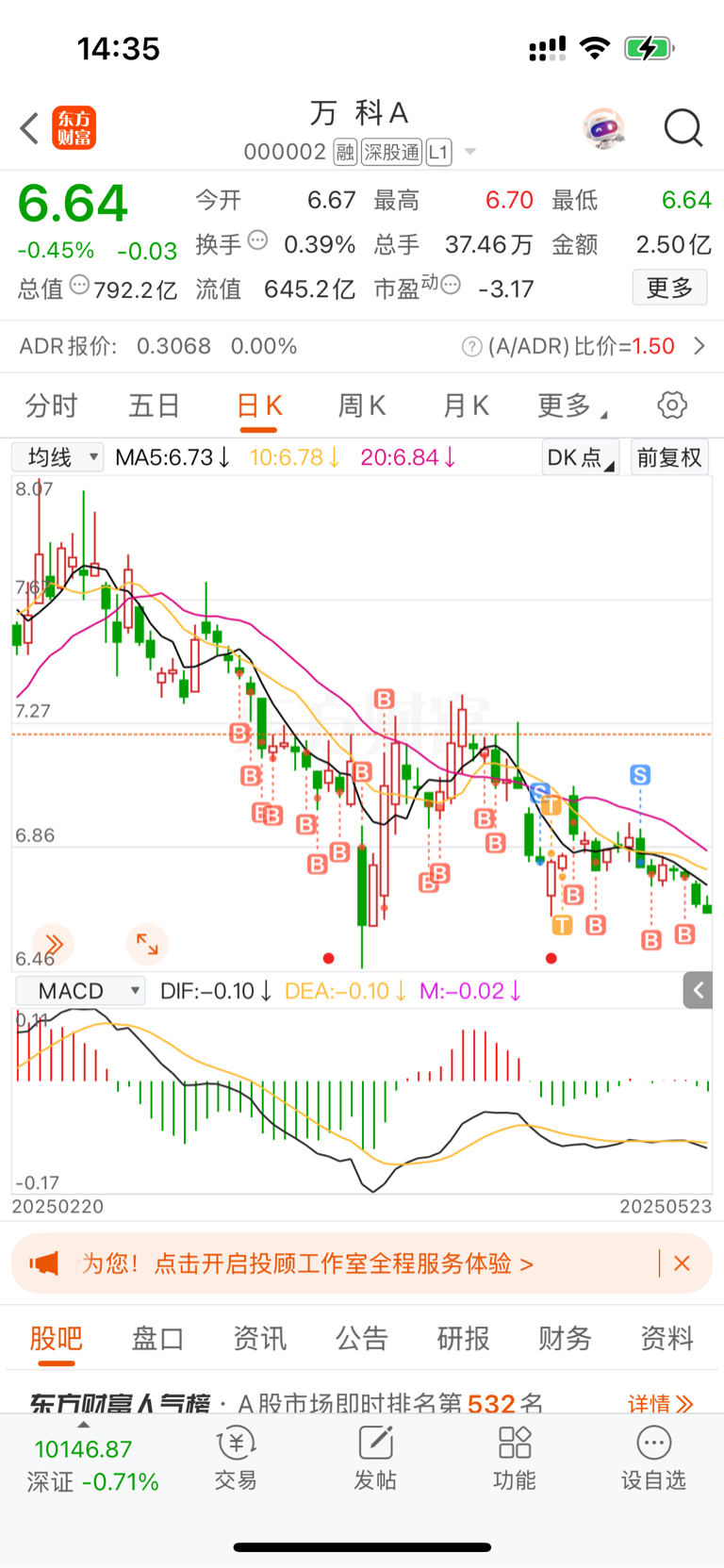This screenshot has height=1568, width=724.
Task: Tap the 金额 2.50亿 turnover value
Action: tap(673, 245)
